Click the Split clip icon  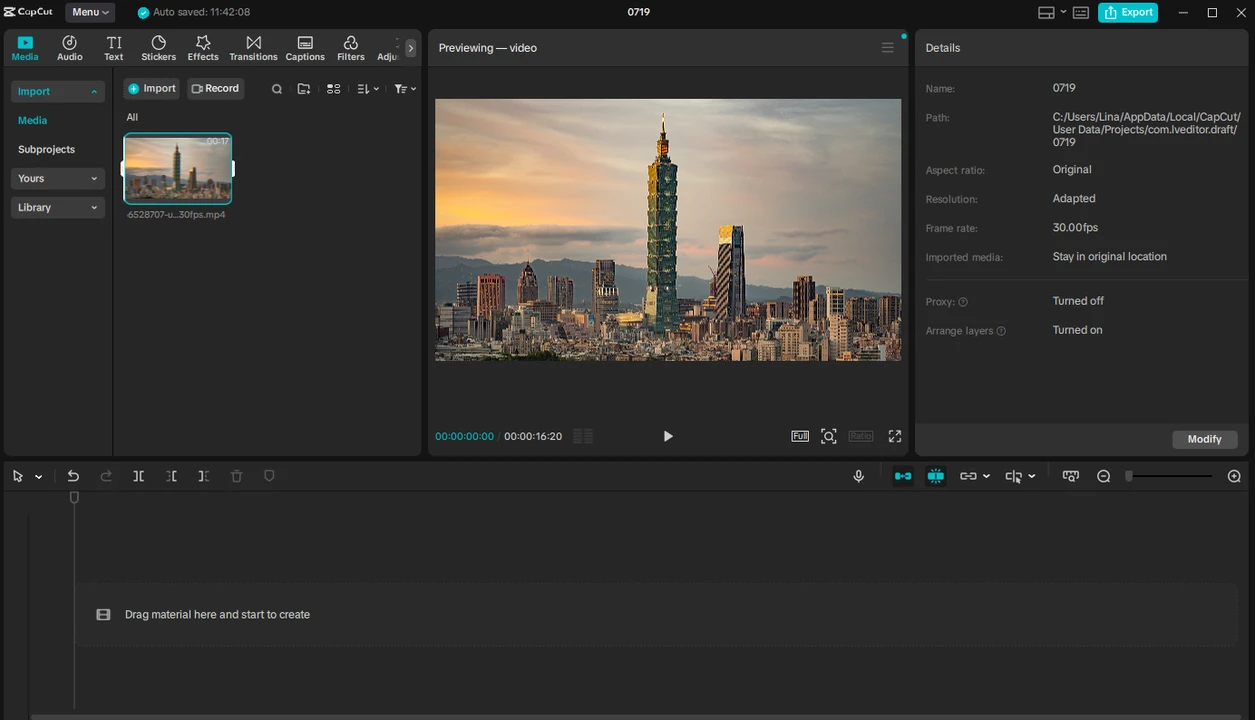[x=139, y=476]
